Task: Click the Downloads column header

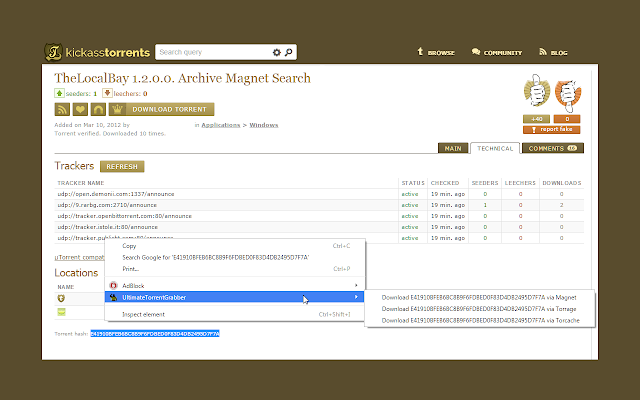Action: point(562,183)
